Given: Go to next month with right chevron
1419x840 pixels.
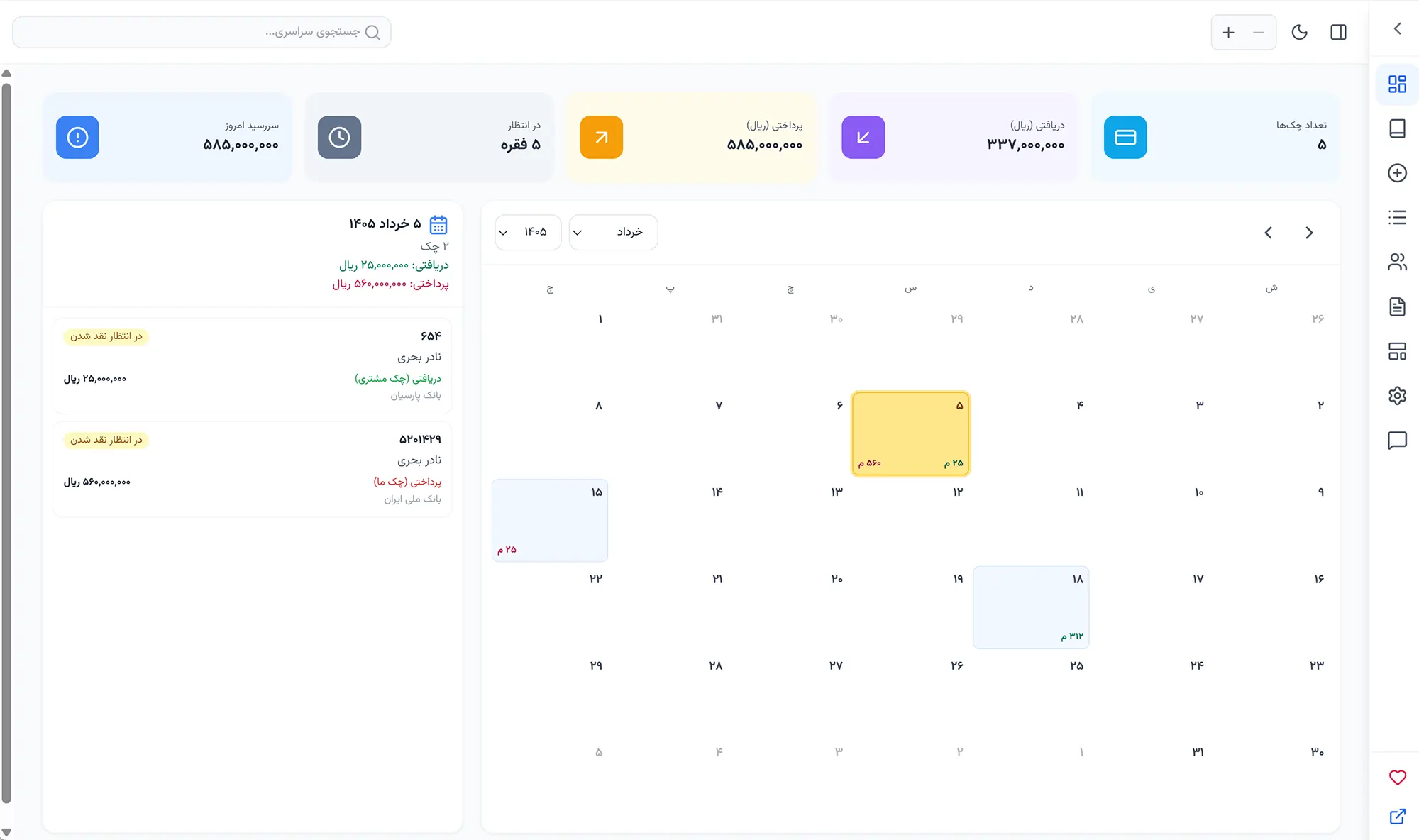Looking at the screenshot, I should [x=1309, y=233].
